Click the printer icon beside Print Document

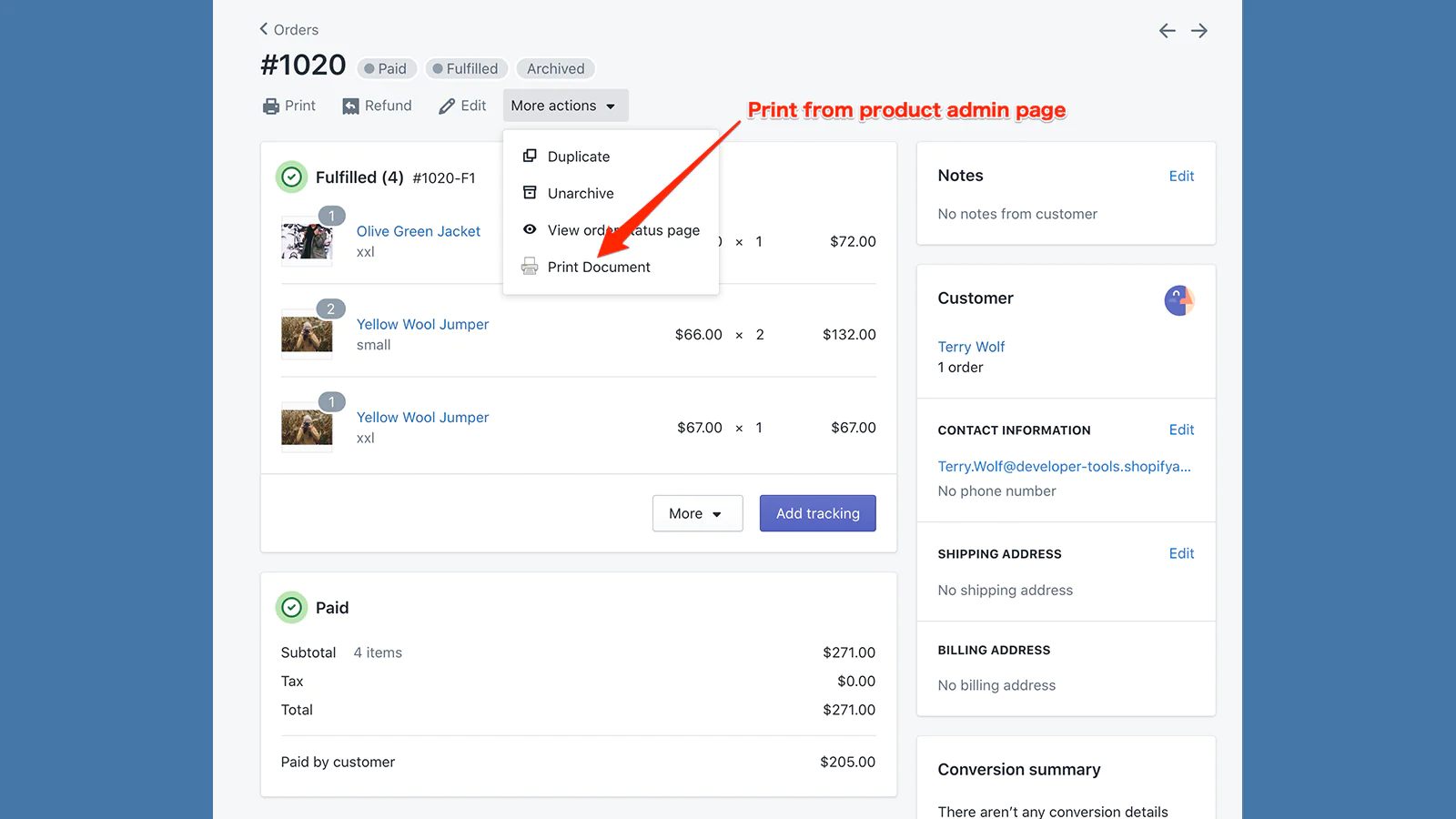click(530, 267)
